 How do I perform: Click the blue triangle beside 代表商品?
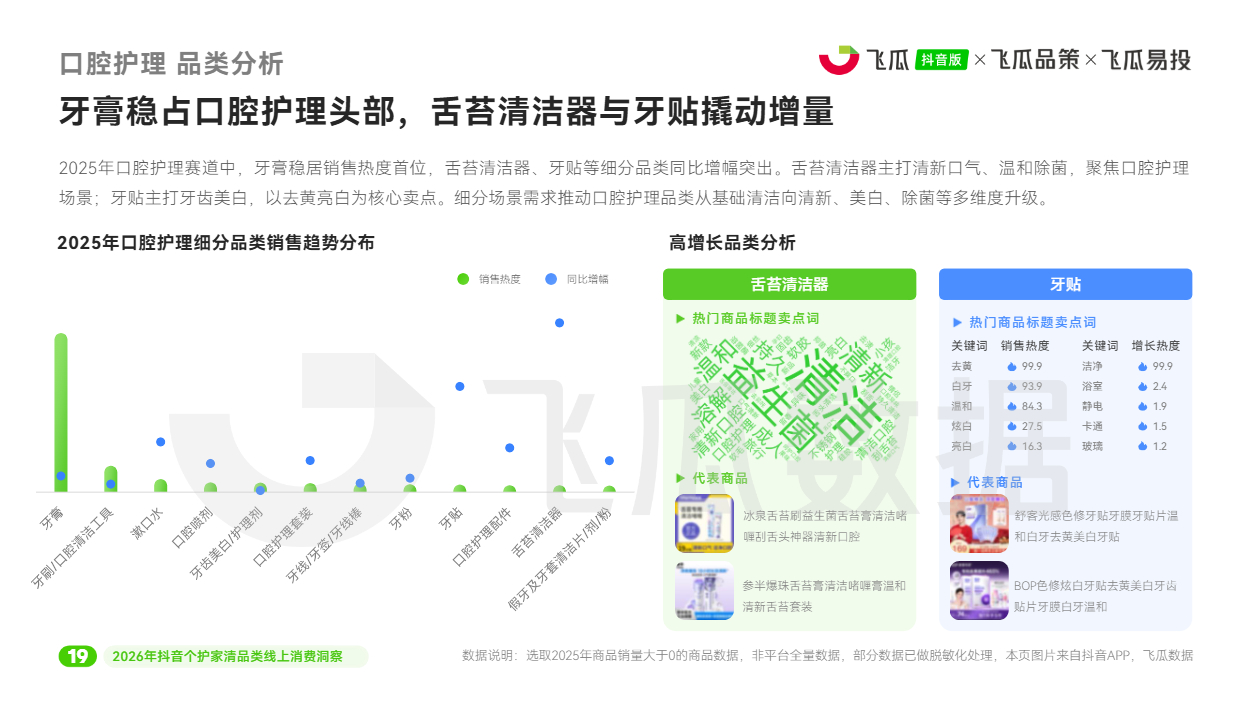(x=957, y=482)
